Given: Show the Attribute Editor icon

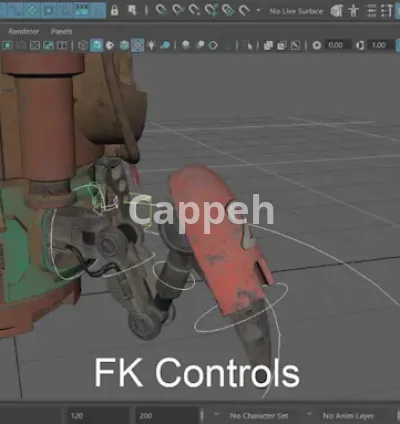Looking at the screenshot, I should [370, 11].
